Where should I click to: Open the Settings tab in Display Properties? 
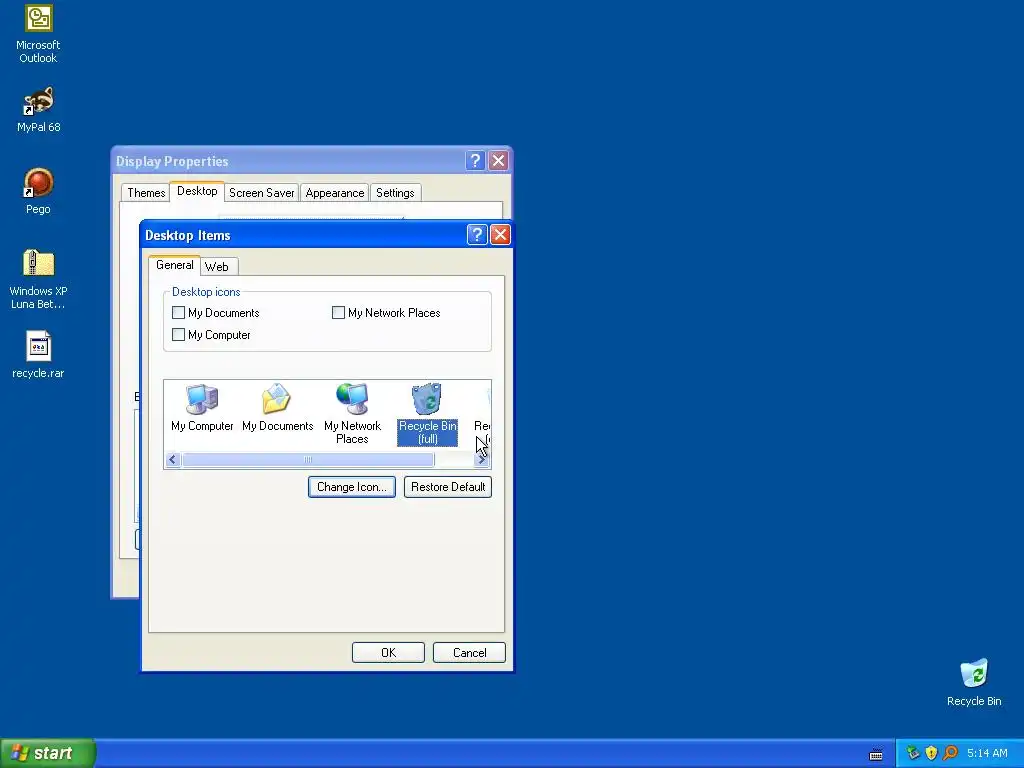(x=395, y=193)
